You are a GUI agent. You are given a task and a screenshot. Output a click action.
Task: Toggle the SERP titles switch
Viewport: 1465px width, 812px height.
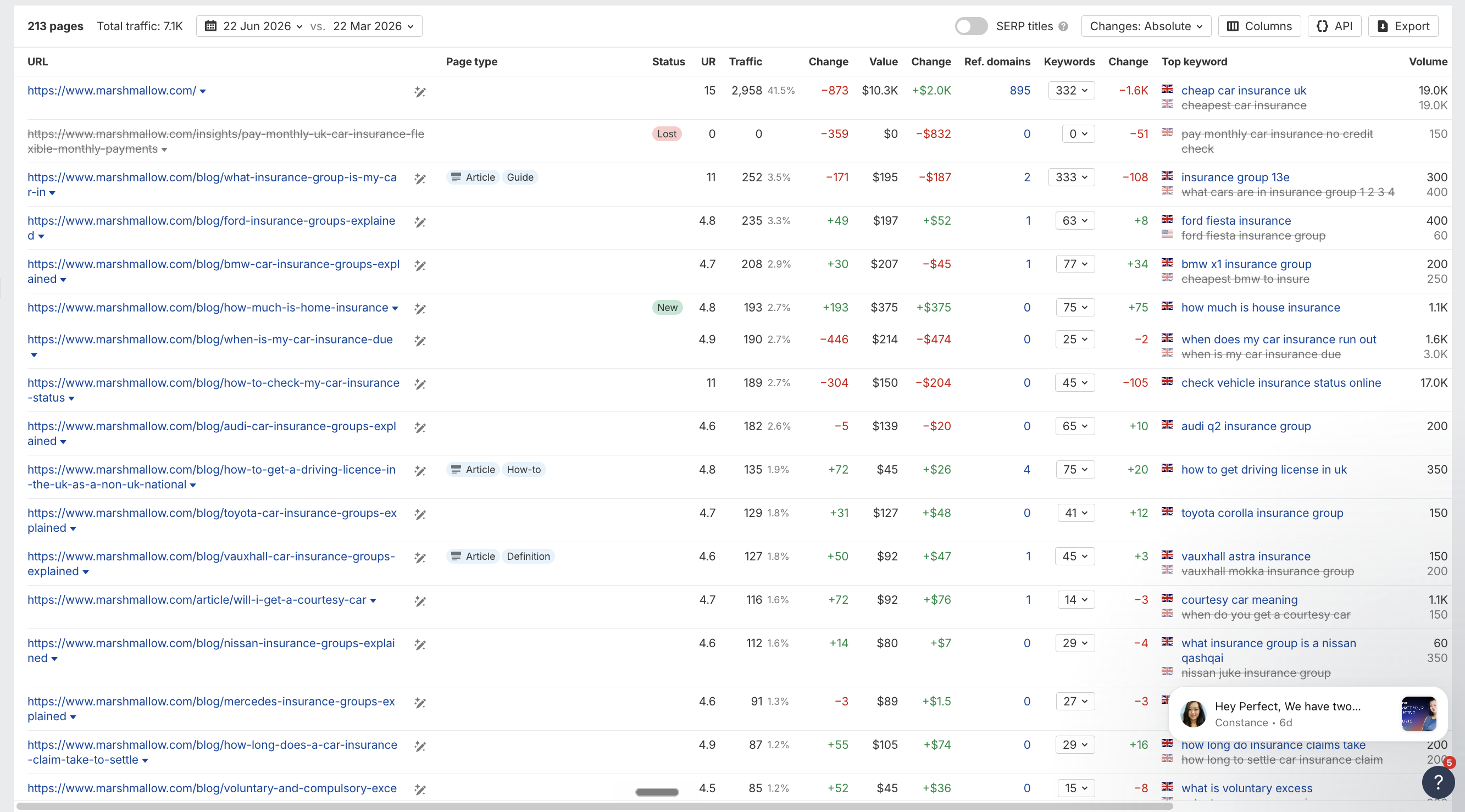[x=971, y=26]
